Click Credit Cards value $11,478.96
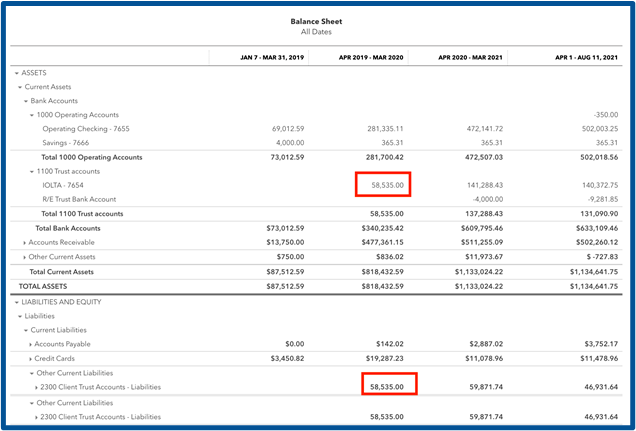Screen dimensions: 636x431 (x=599, y=359)
